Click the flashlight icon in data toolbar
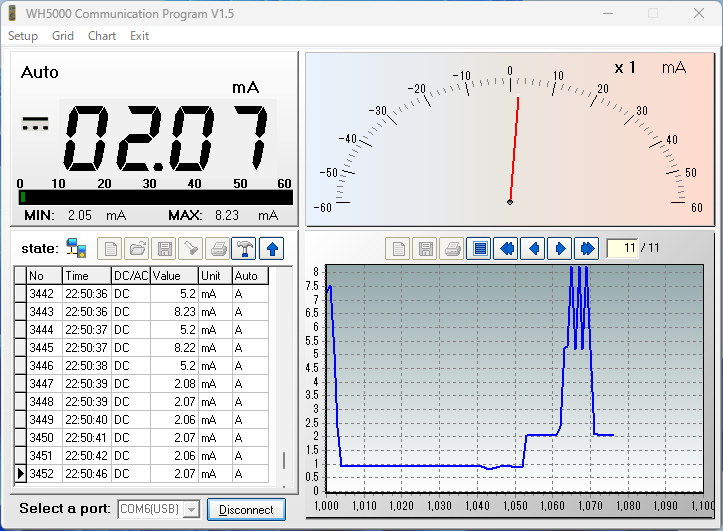This screenshot has height=531, width=723. coord(190,248)
